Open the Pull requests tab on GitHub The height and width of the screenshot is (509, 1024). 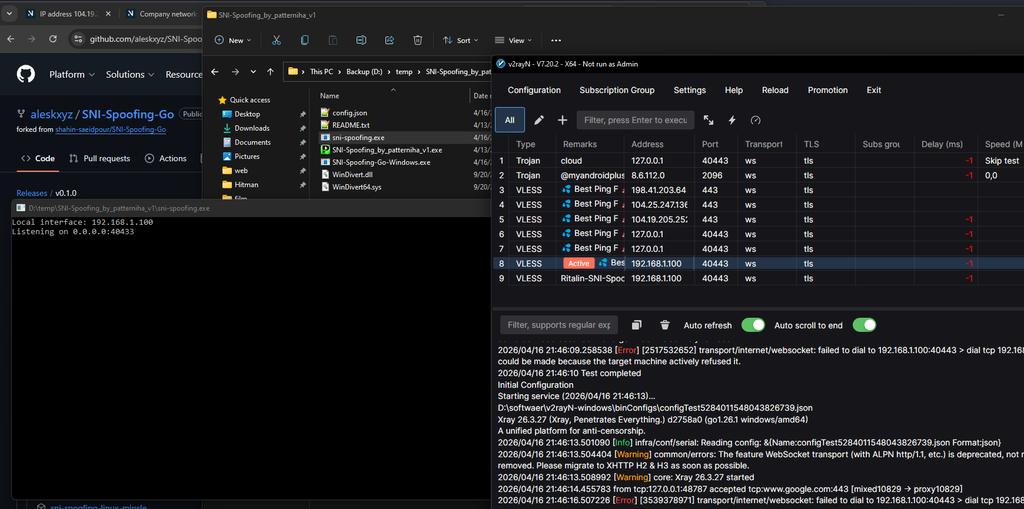(x=99, y=158)
